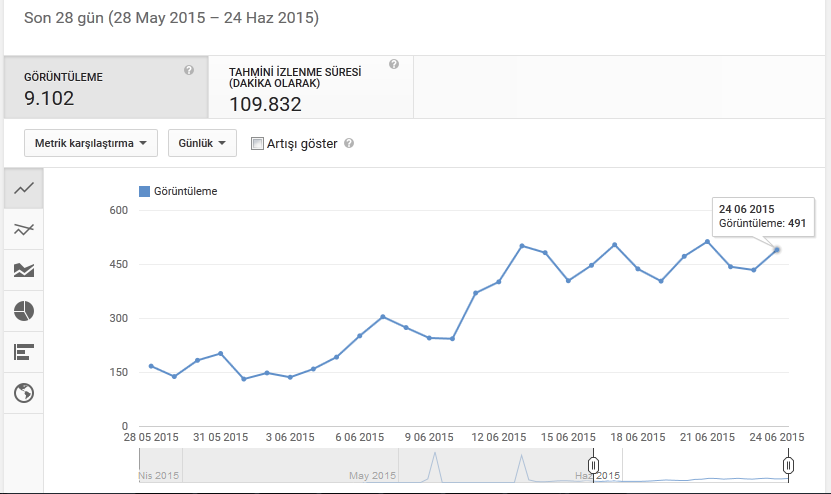Open the Metrik karşılaştırma dropdown
831x494 pixels.
click(x=91, y=143)
